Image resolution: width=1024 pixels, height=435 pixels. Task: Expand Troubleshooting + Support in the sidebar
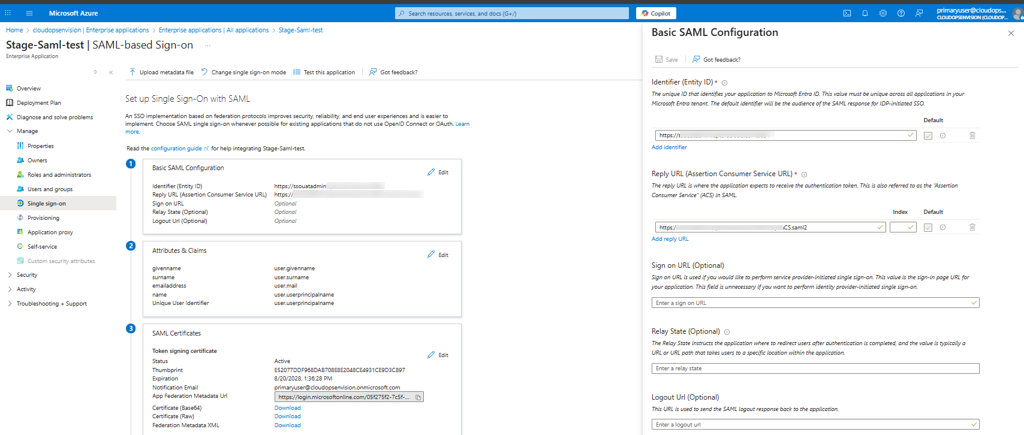coord(10,304)
